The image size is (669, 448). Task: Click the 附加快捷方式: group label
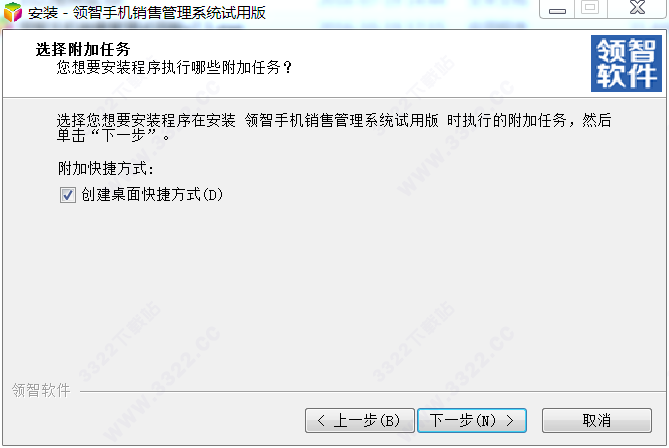click(x=106, y=169)
